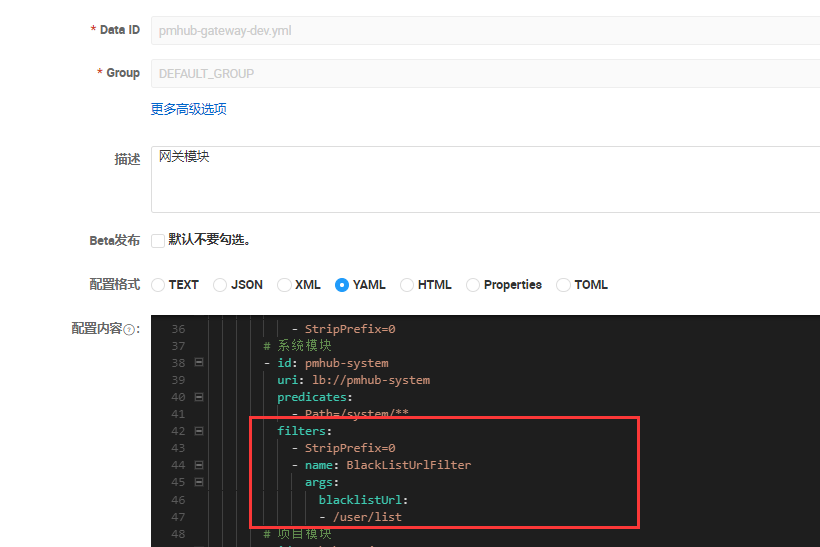The height and width of the screenshot is (547, 820).
Task: Click the 'filters:' code line
Action: click(x=305, y=431)
